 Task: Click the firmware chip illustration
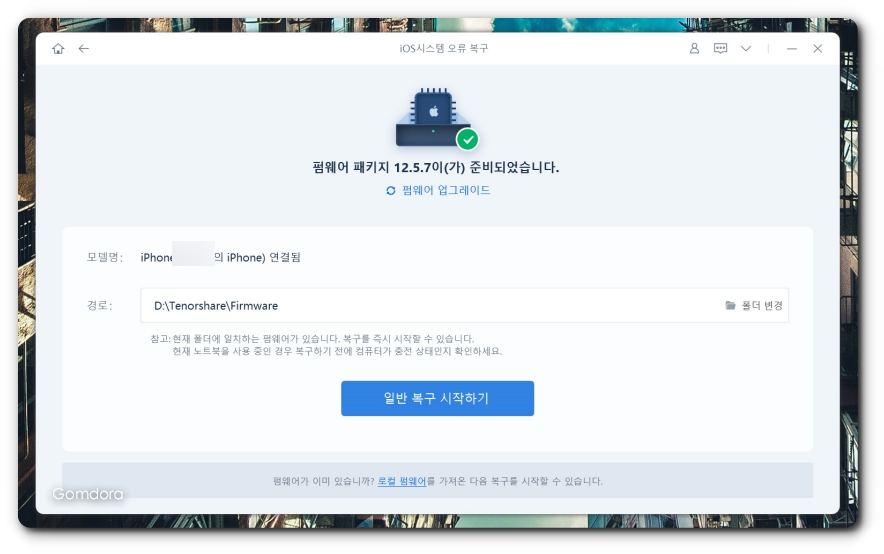(437, 118)
